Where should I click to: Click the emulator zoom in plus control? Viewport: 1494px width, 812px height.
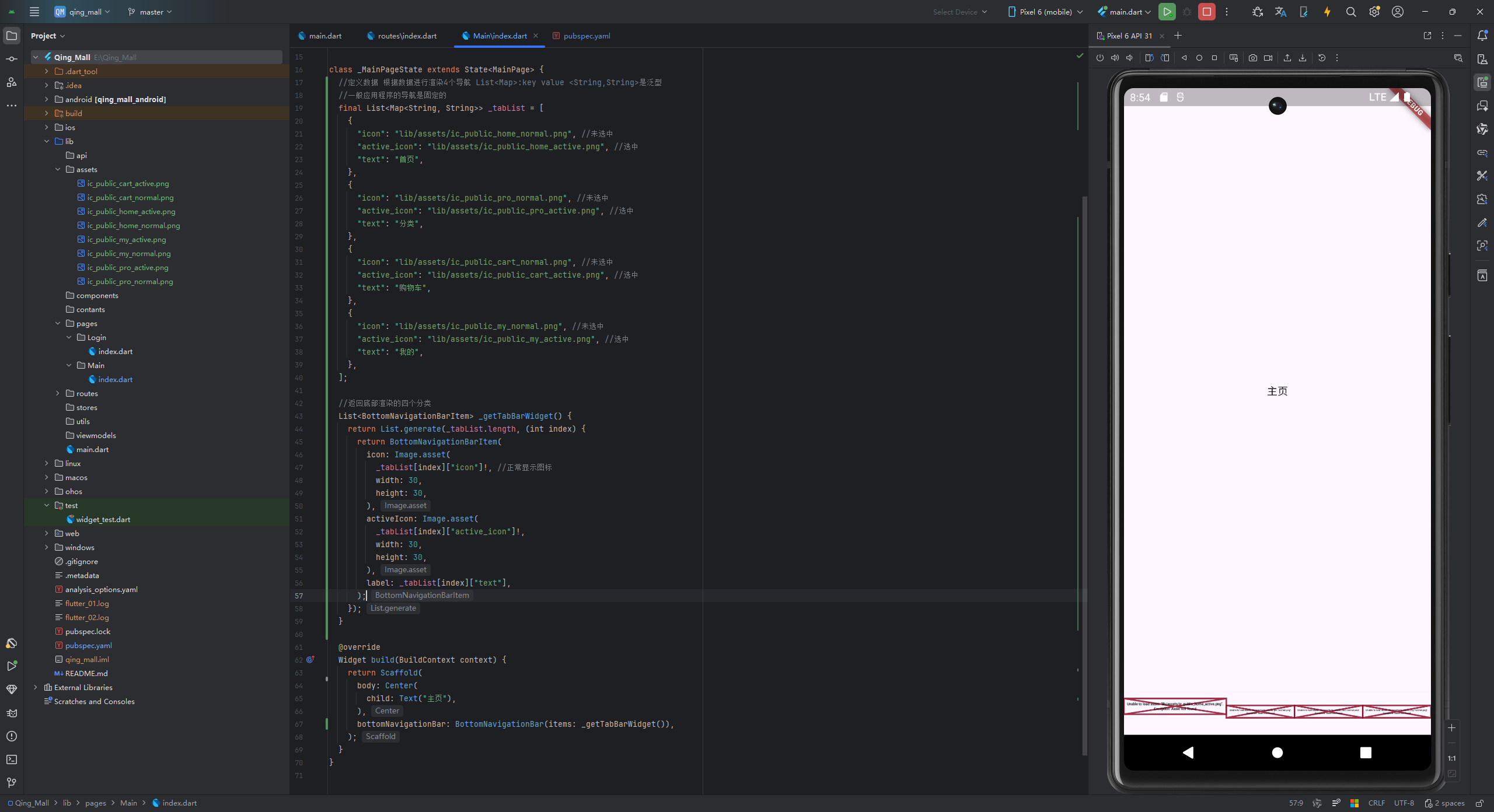click(x=1451, y=727)
